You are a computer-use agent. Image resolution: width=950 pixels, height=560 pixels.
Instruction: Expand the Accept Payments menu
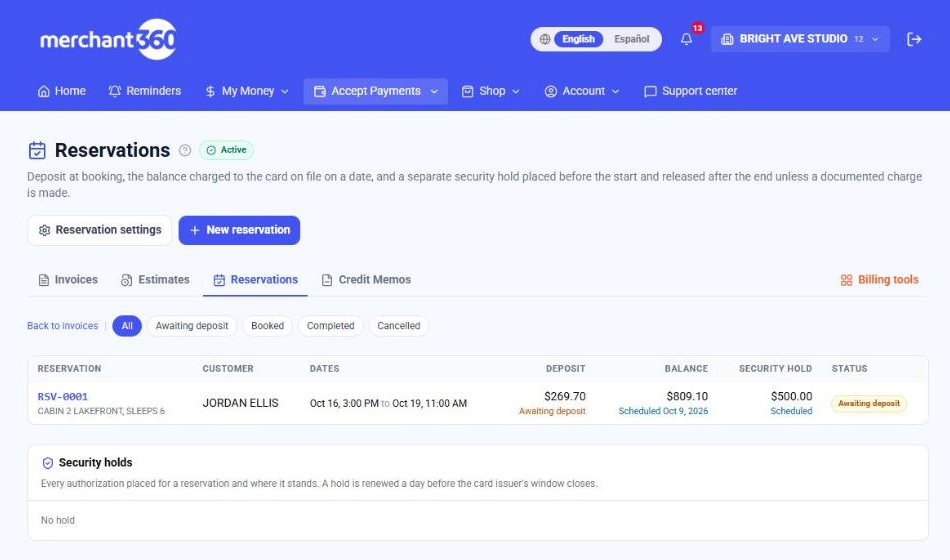coord(376,92)
